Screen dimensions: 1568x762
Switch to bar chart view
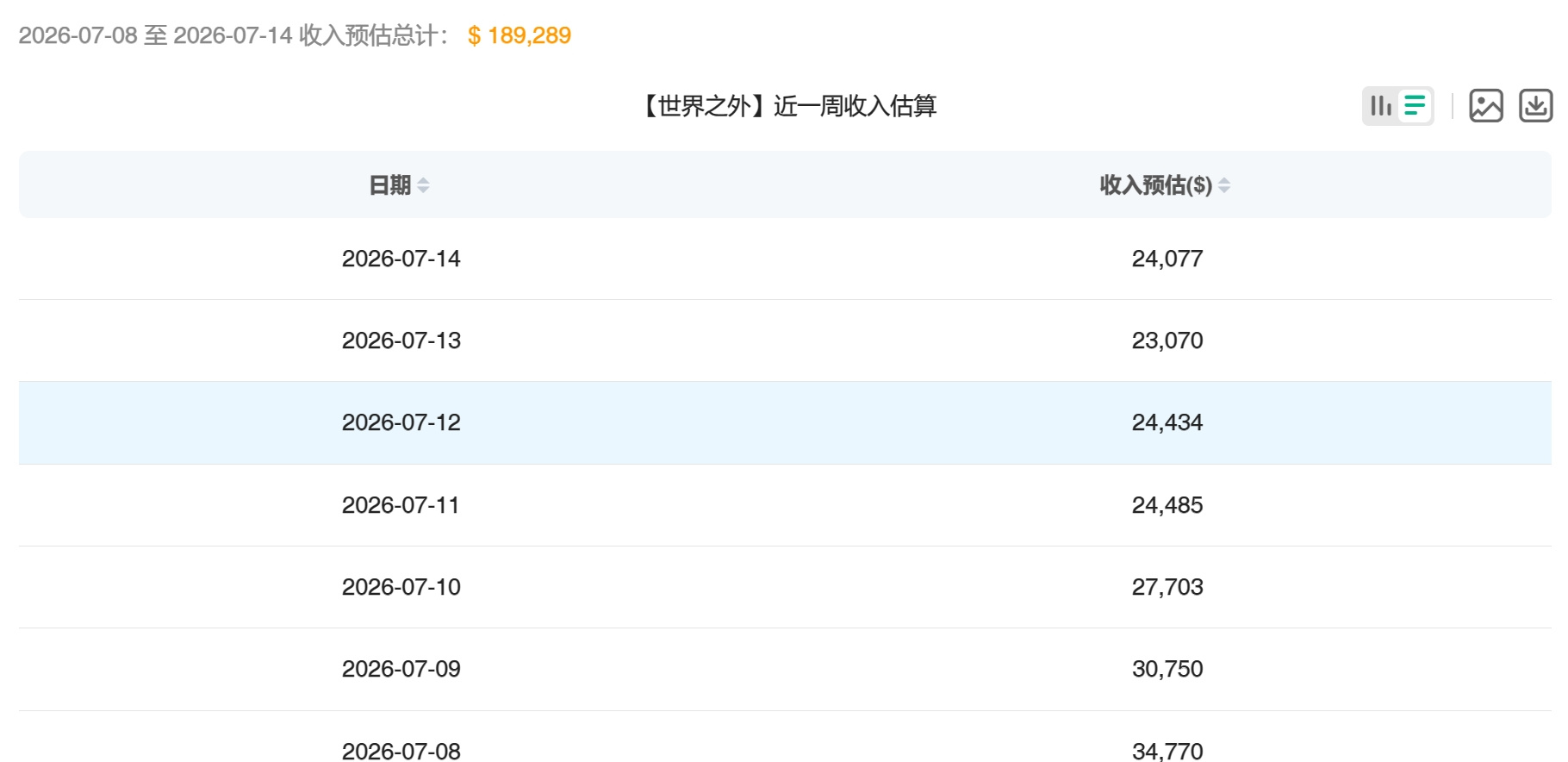(1381, 106)
